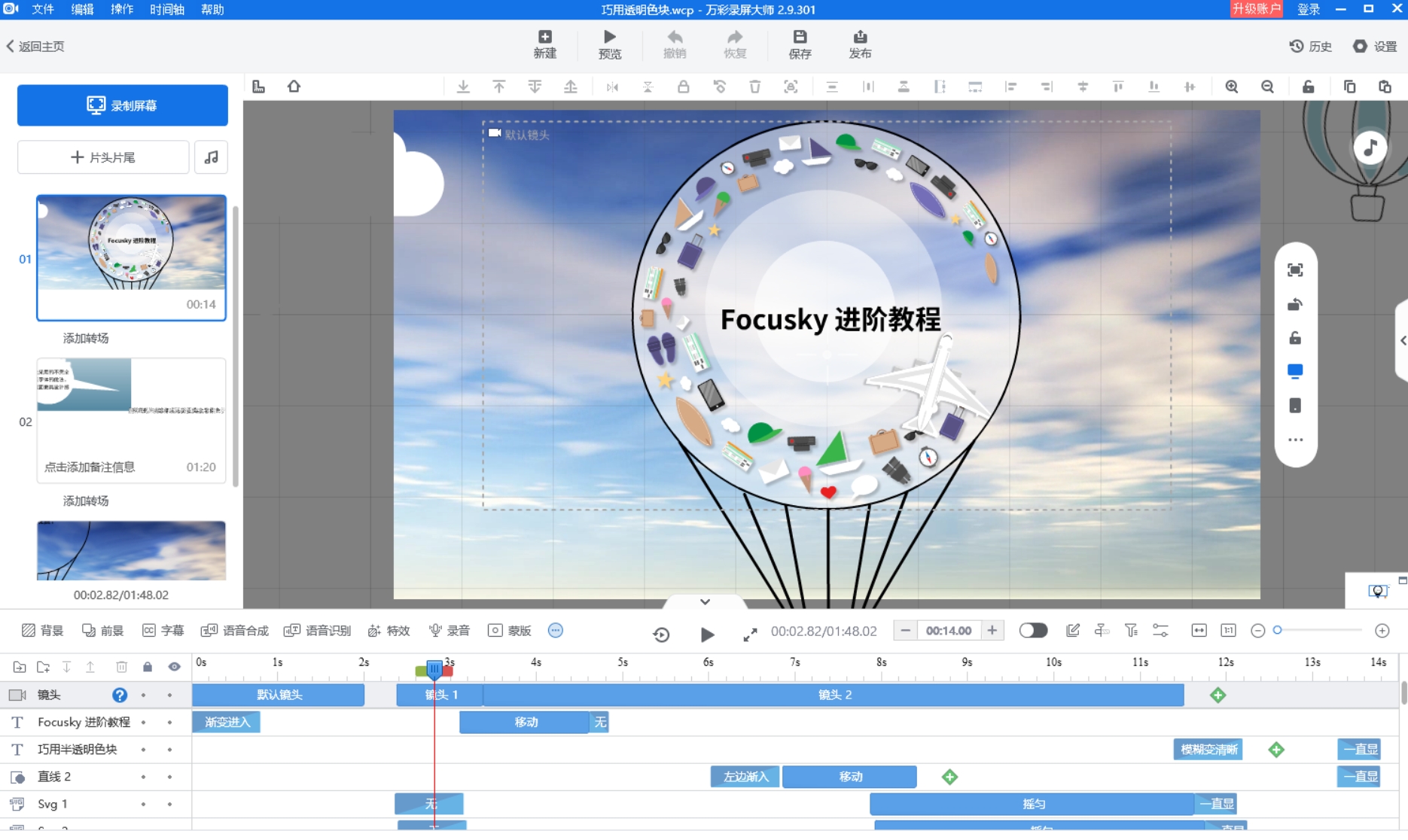This screenshot has height=840, width=1408.
Task: Click the 升级账户 upgrade button
Action: (x=1257, y=9)
